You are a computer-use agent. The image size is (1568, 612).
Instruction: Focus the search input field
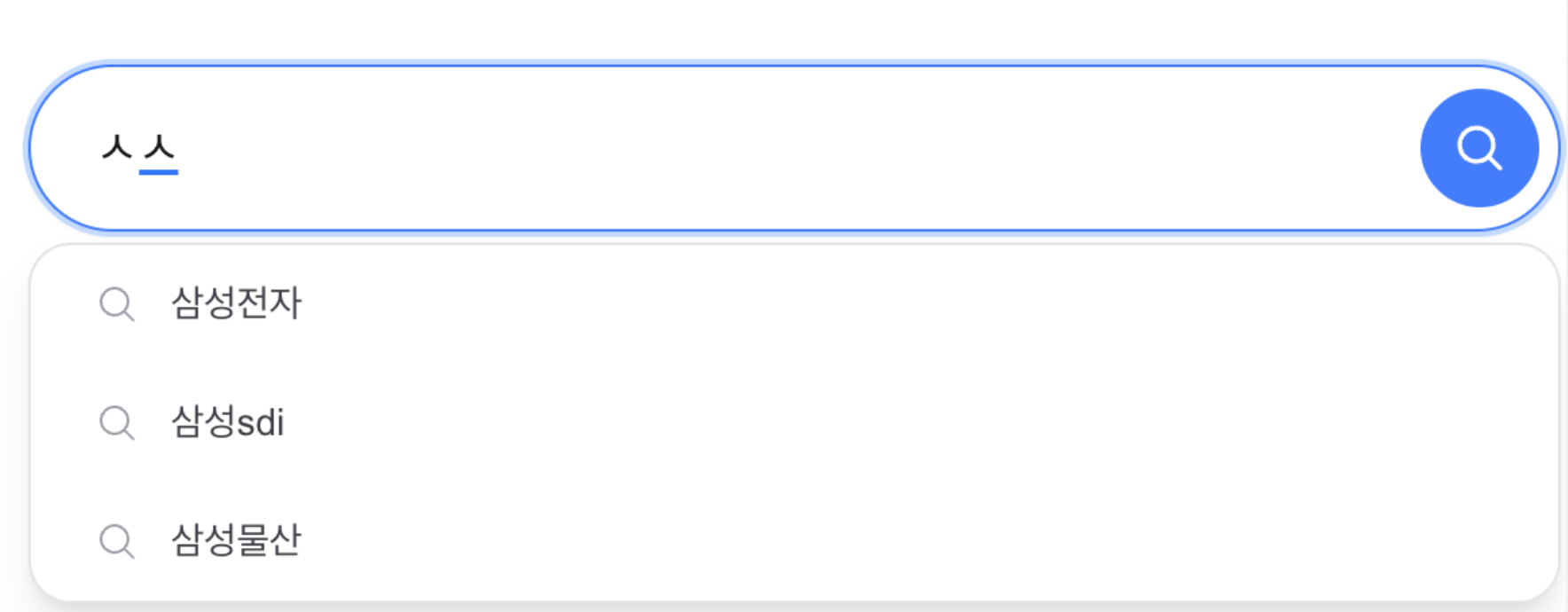click(x=710, y=148)
